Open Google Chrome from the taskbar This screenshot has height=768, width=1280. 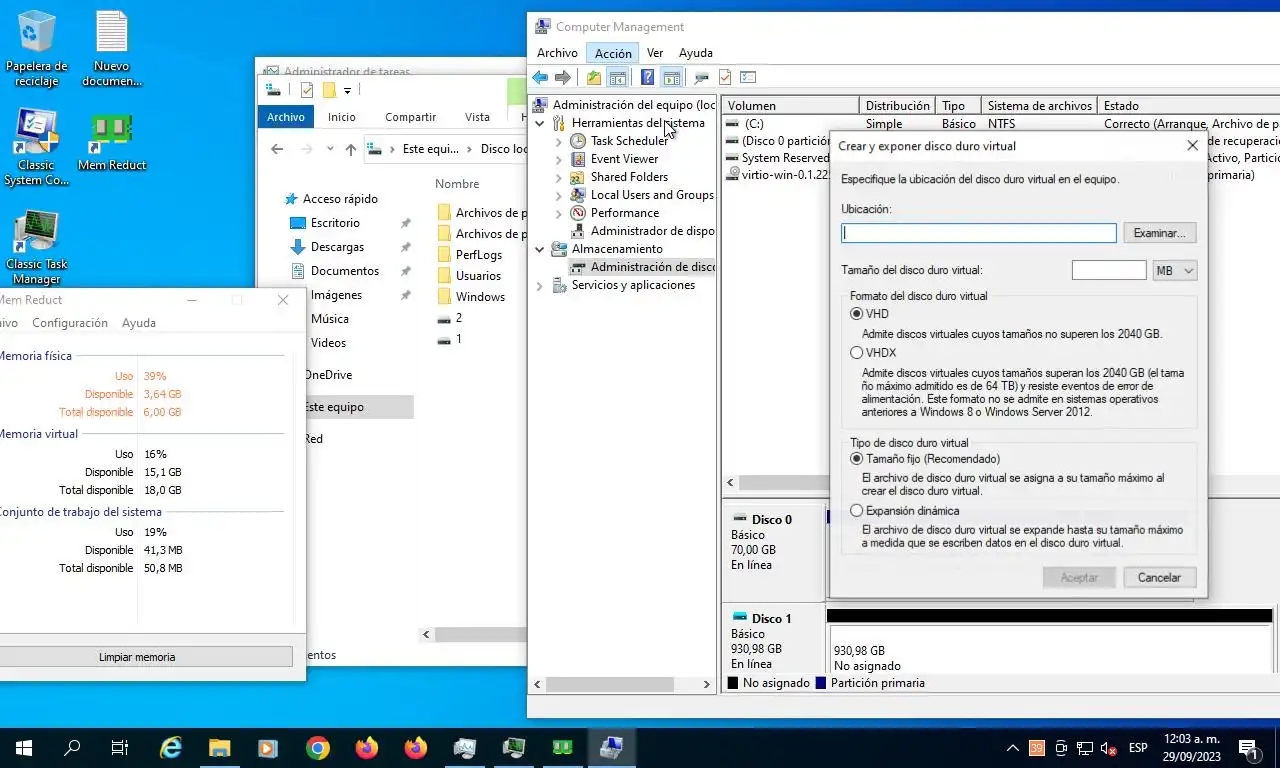pos(318,747)
